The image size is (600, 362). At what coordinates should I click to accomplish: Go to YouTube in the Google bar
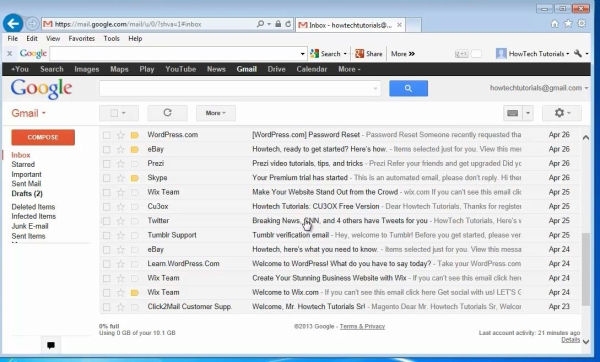181,69
